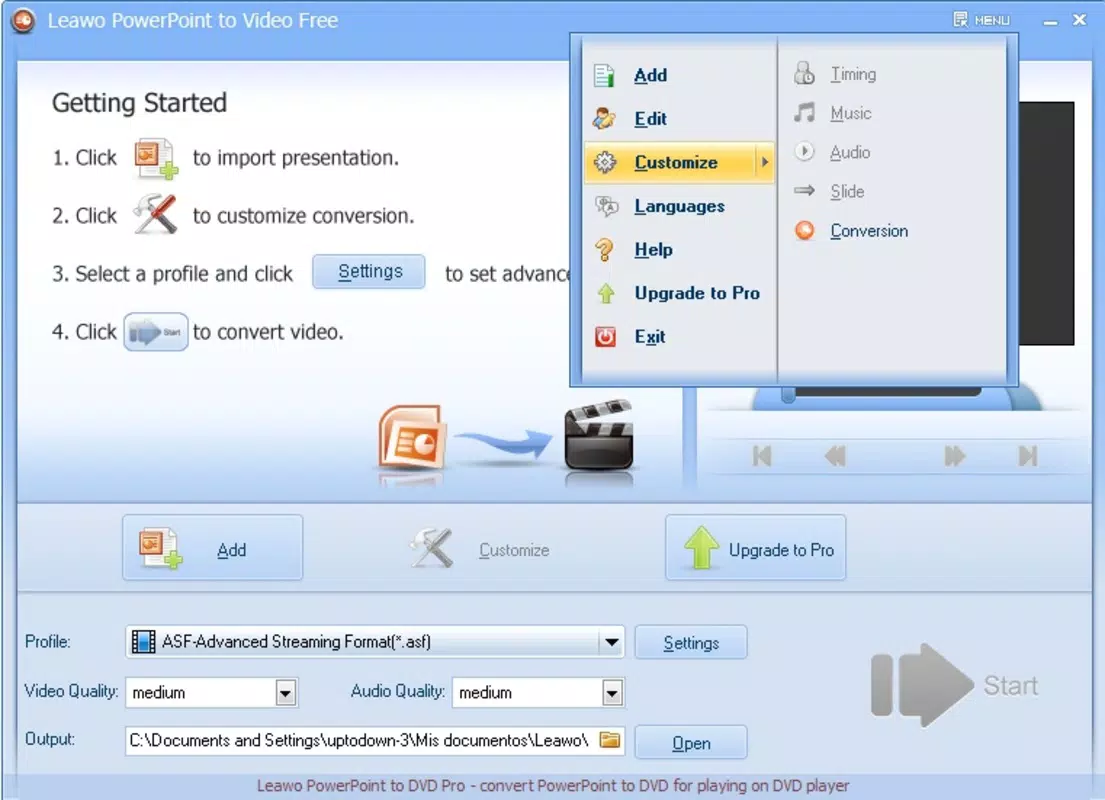This screenshot has height=800, width=1105.
Task: Click the clapperboard video graphic
Action: pos(599,436)
